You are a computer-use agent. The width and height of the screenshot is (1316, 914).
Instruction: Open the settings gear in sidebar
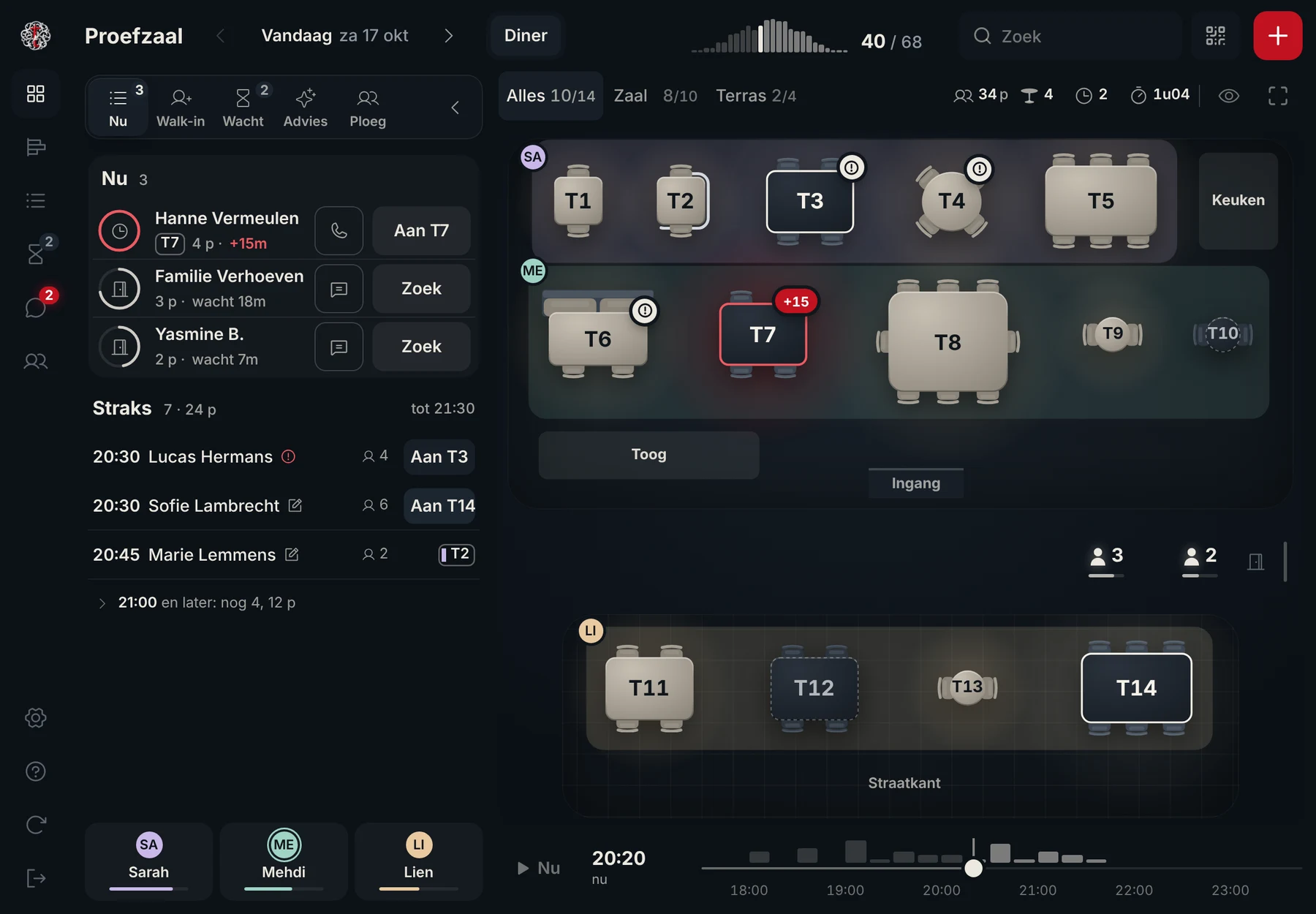(x=35, y=718)
